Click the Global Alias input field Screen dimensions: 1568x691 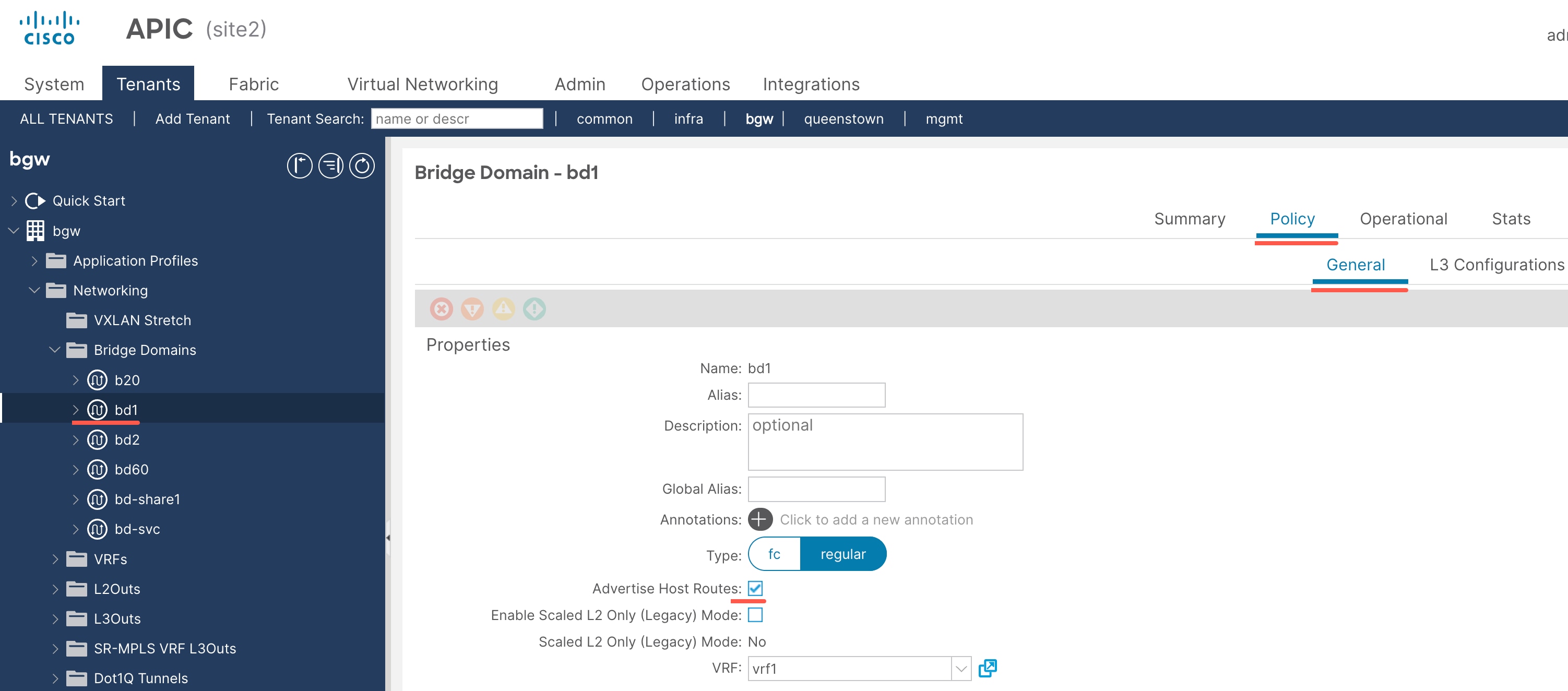816,489
